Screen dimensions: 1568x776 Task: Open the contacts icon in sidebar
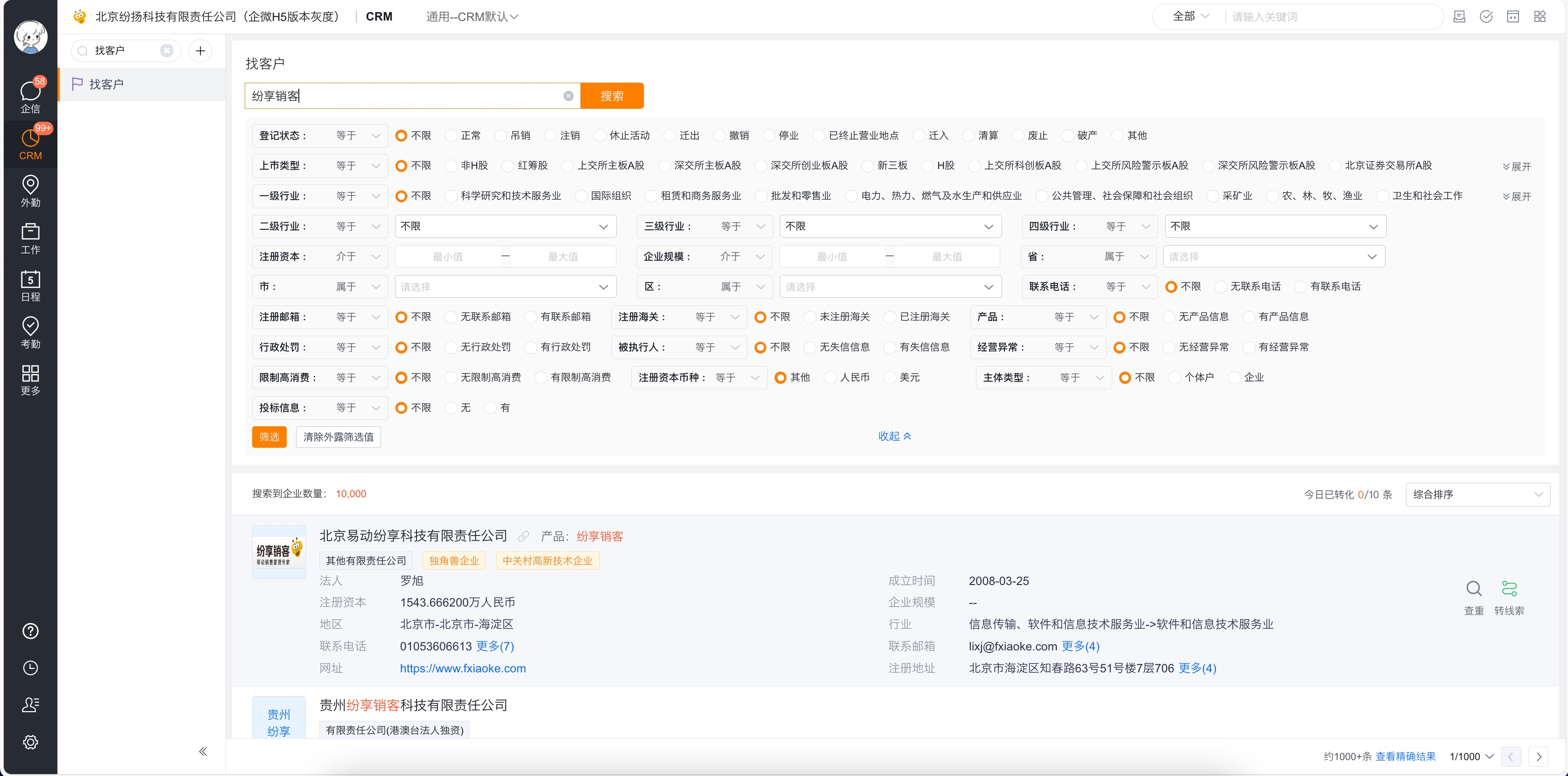click(x=30, y=705)
